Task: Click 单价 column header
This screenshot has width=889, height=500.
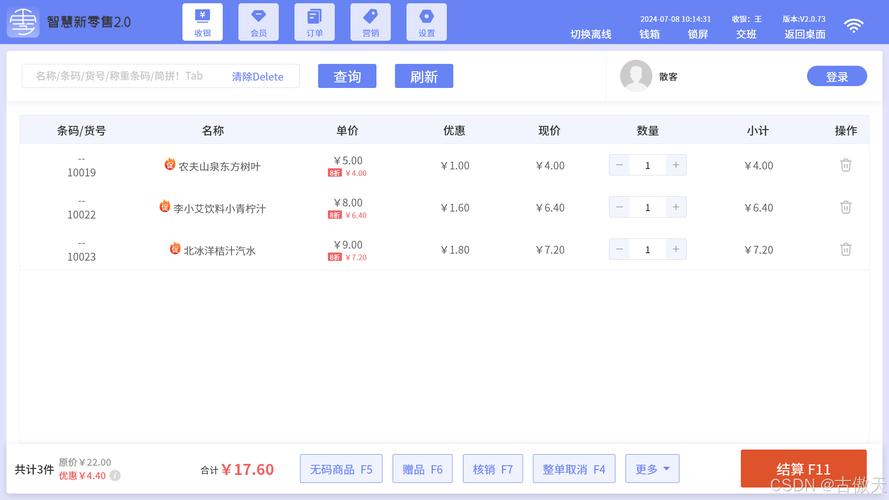Action: tap(347, 130)
